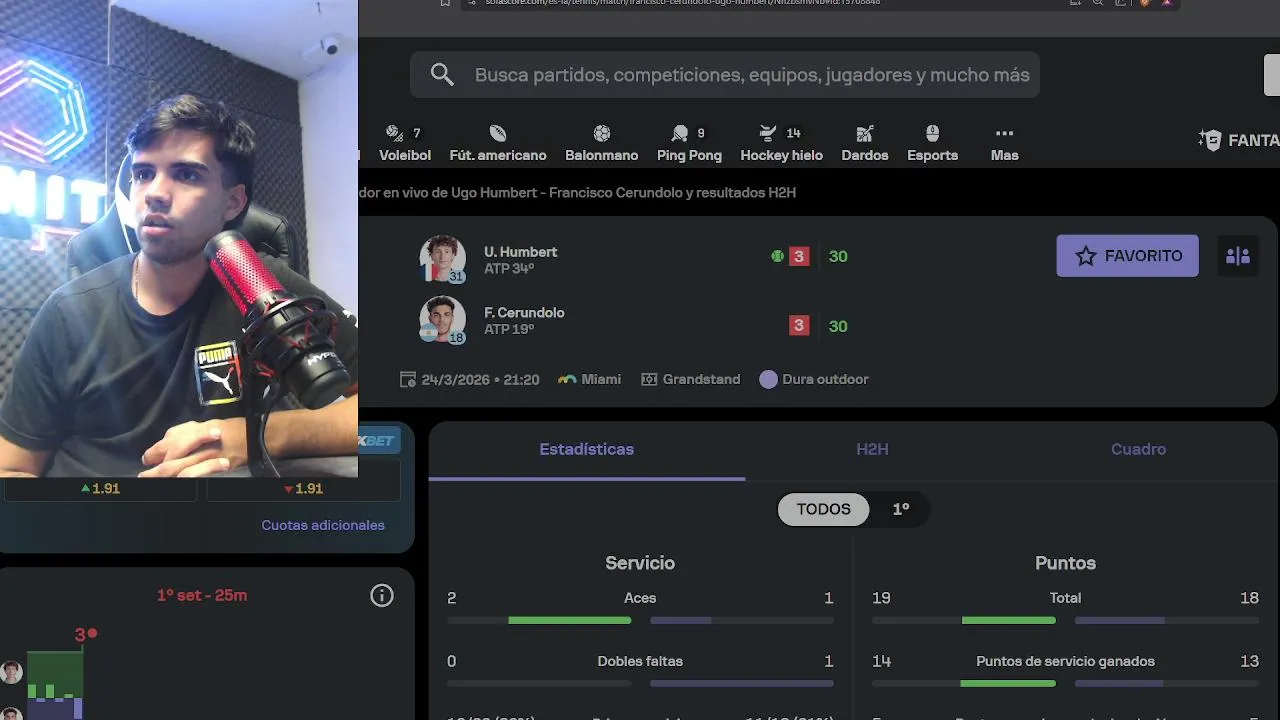Click Cerundolo's green game score 30
The width and height of the screenshot is (1280, 720).
[838, 326]
